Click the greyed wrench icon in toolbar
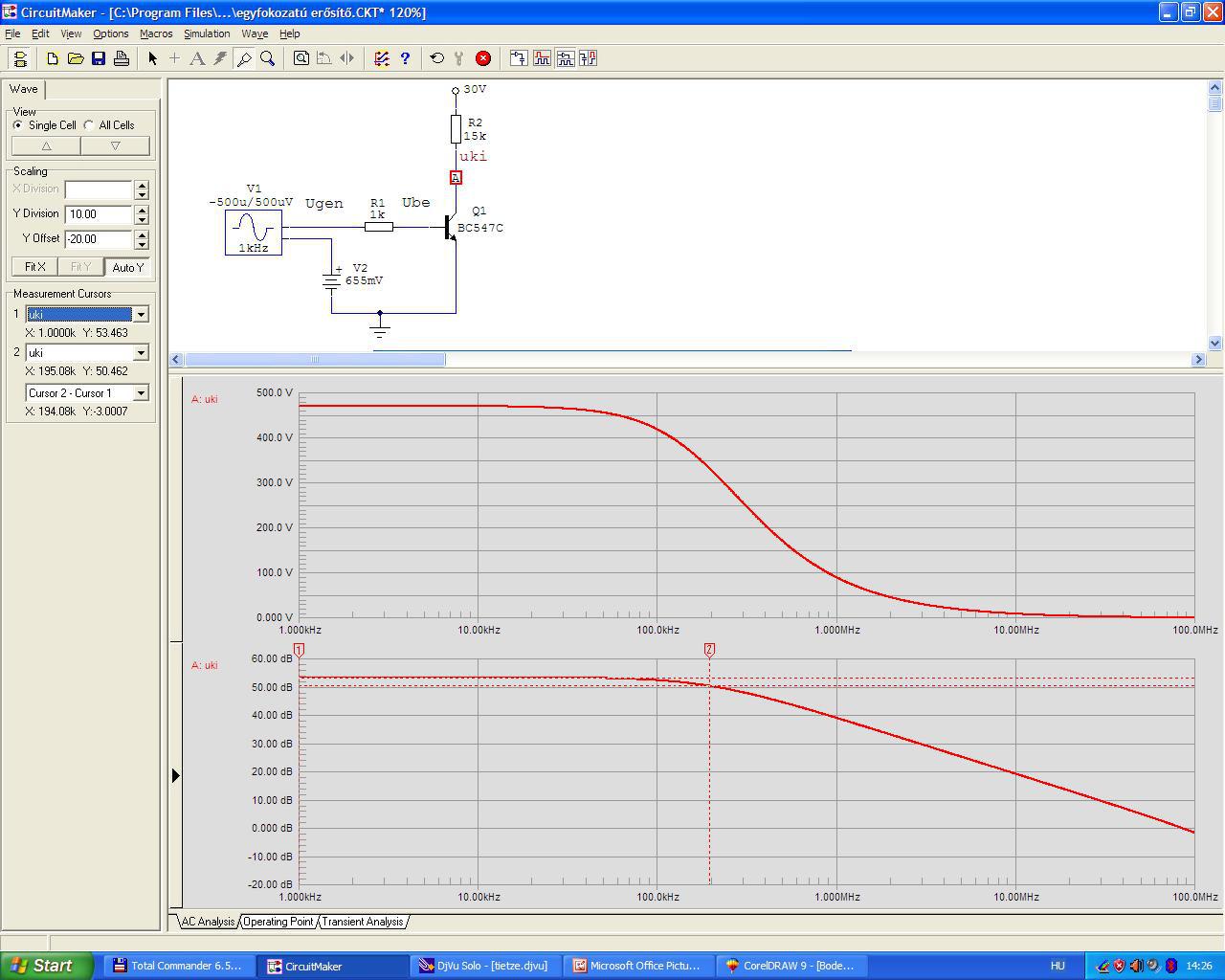 459,58
